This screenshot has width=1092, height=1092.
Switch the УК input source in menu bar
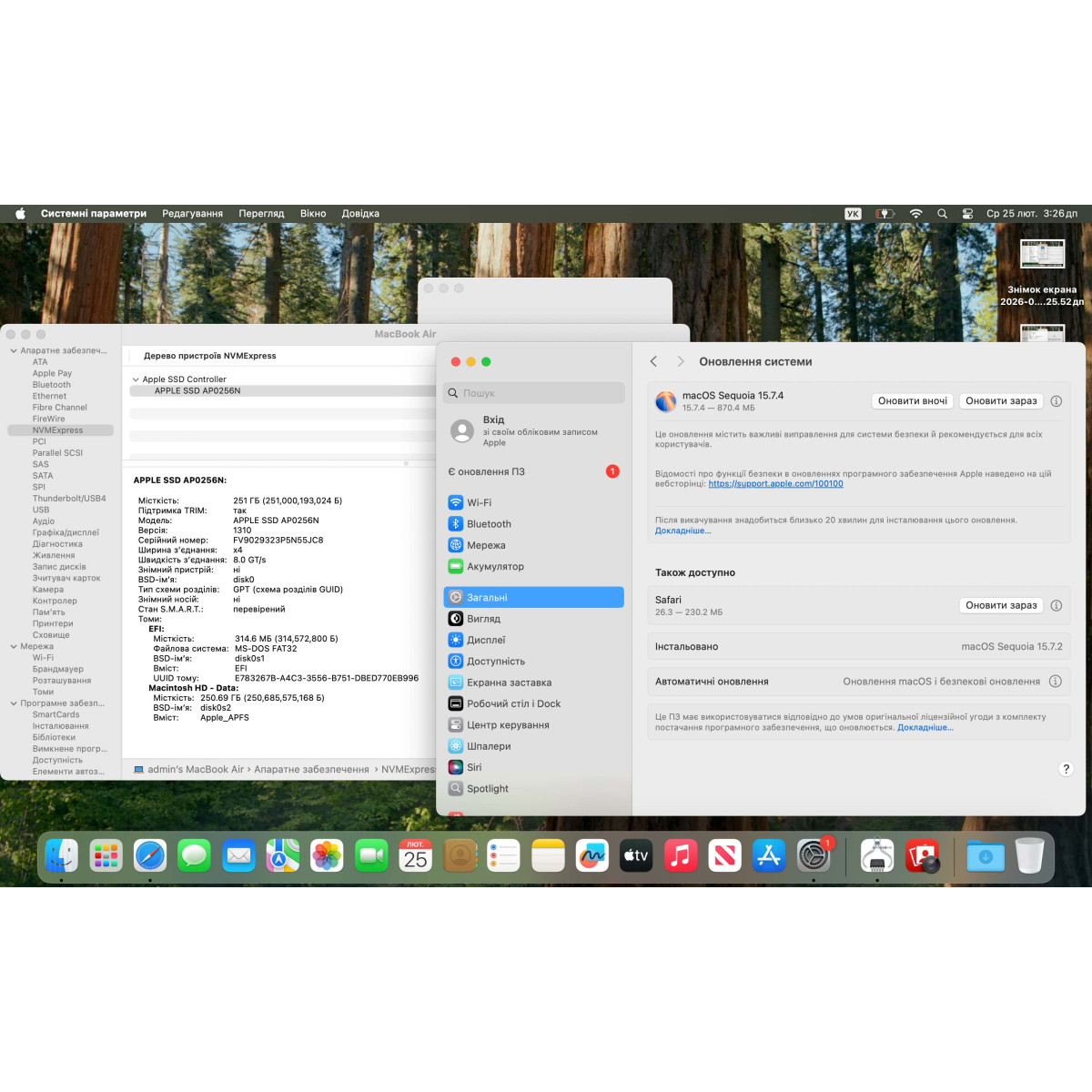click(x=853, y=214)
